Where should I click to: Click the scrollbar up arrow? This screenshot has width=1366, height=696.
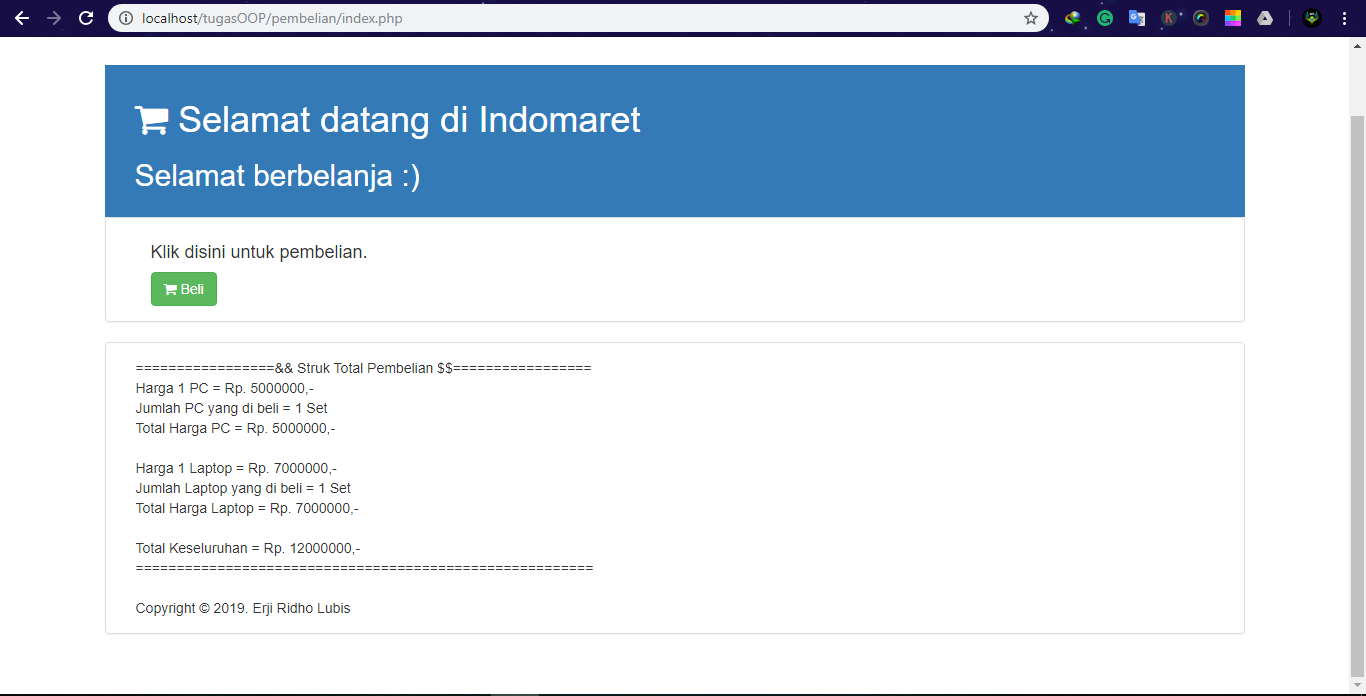1357,47
